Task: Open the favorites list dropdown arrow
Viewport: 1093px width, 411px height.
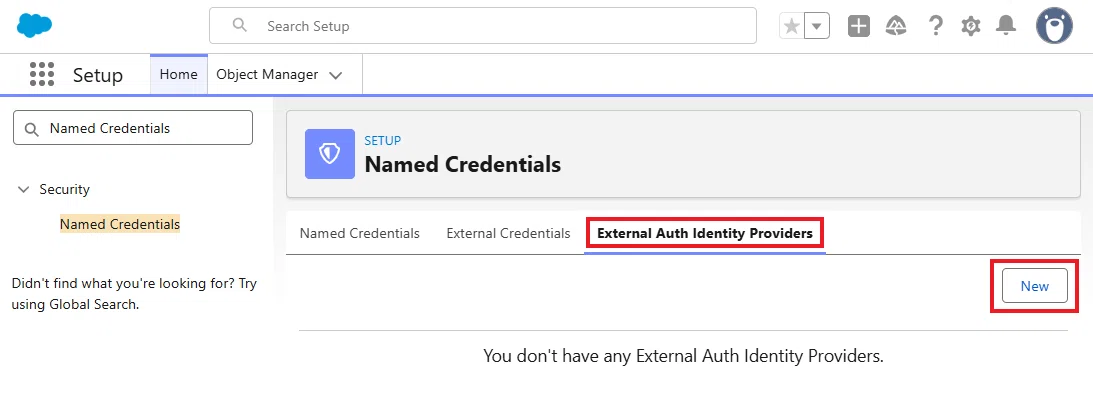Action: click(817, 26)
